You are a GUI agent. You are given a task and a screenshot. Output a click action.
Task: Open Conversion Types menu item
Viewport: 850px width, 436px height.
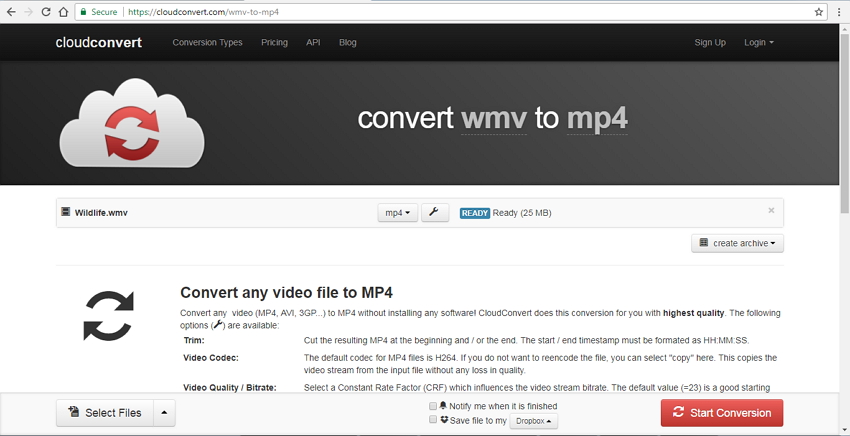click(x=207, y=42)
